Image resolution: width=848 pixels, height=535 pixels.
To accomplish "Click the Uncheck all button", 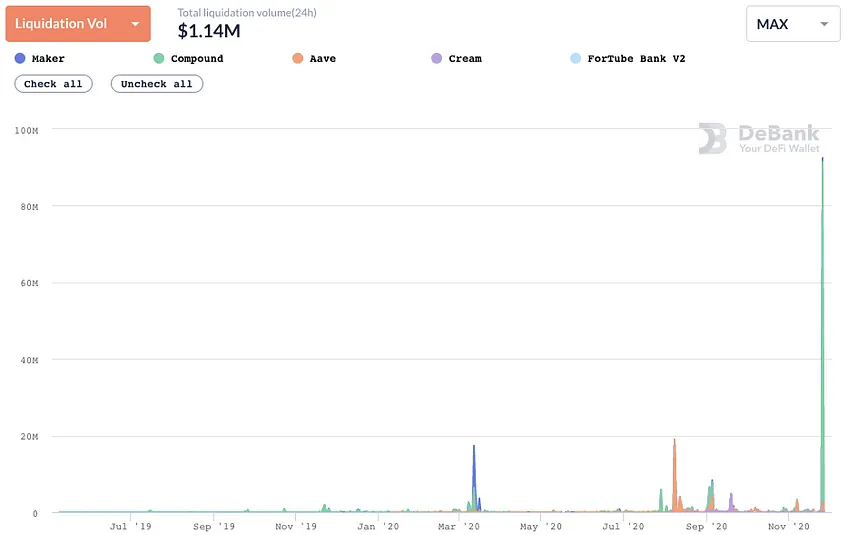I will [157, 84].
